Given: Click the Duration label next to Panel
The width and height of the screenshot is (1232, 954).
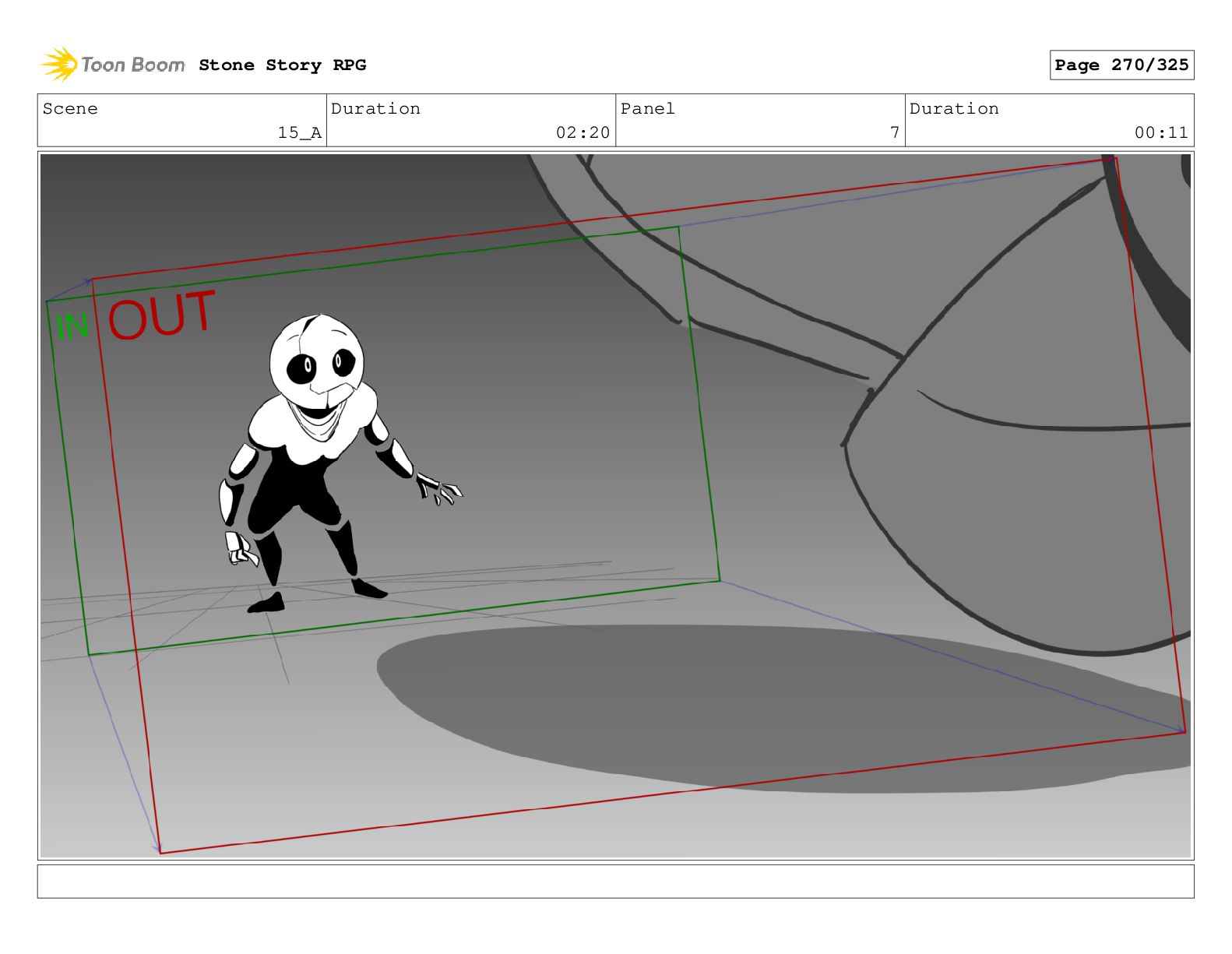Looking at the screenshot, I should tap(954, 109).
